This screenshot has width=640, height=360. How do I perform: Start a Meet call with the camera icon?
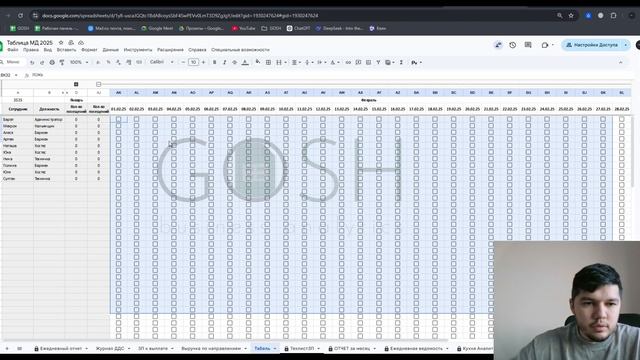[x=545, y=45]
